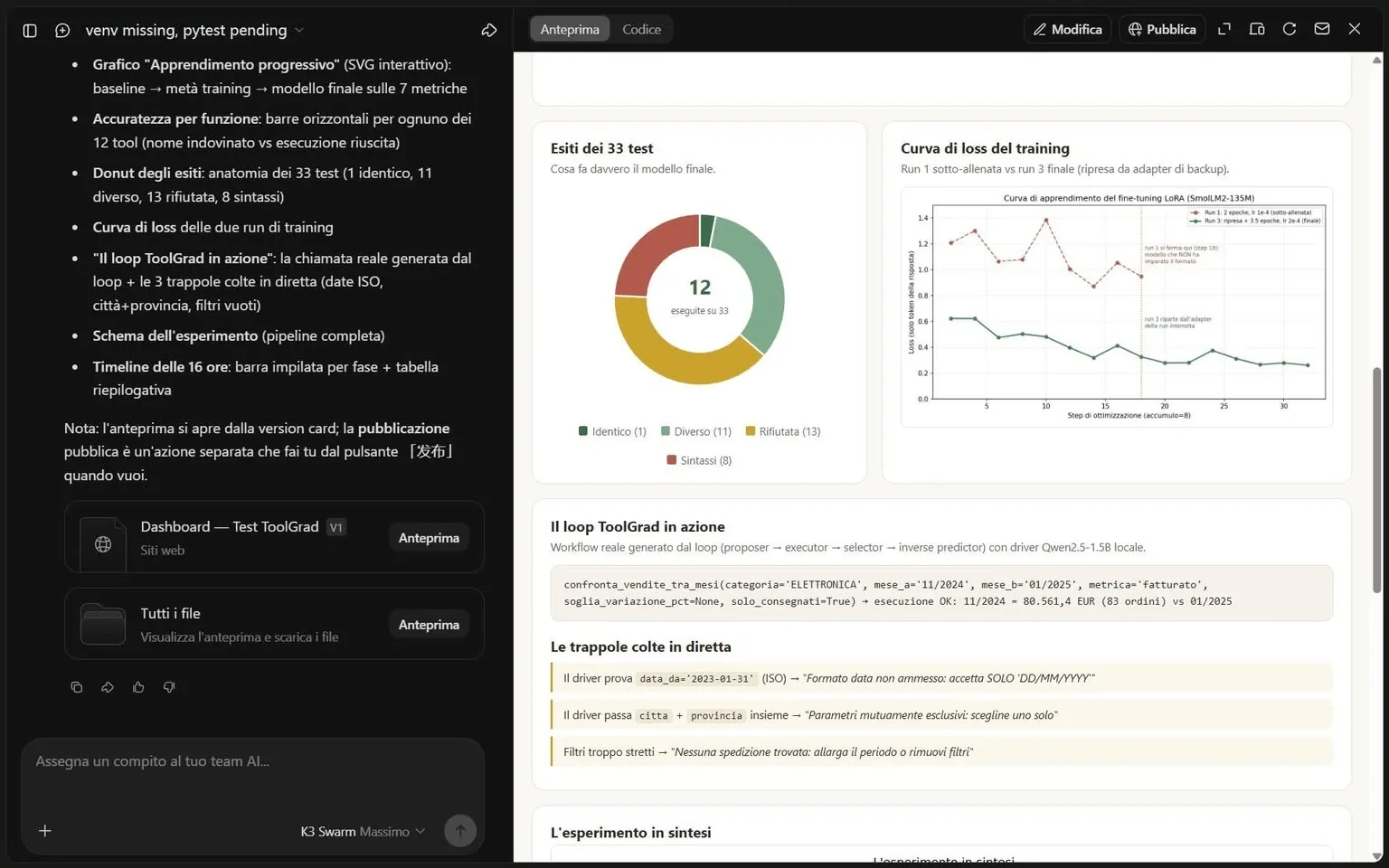Toggle Diverso (11) legend entry
The width and height of the screenshot is (1389, 868).
pos(696,431)
